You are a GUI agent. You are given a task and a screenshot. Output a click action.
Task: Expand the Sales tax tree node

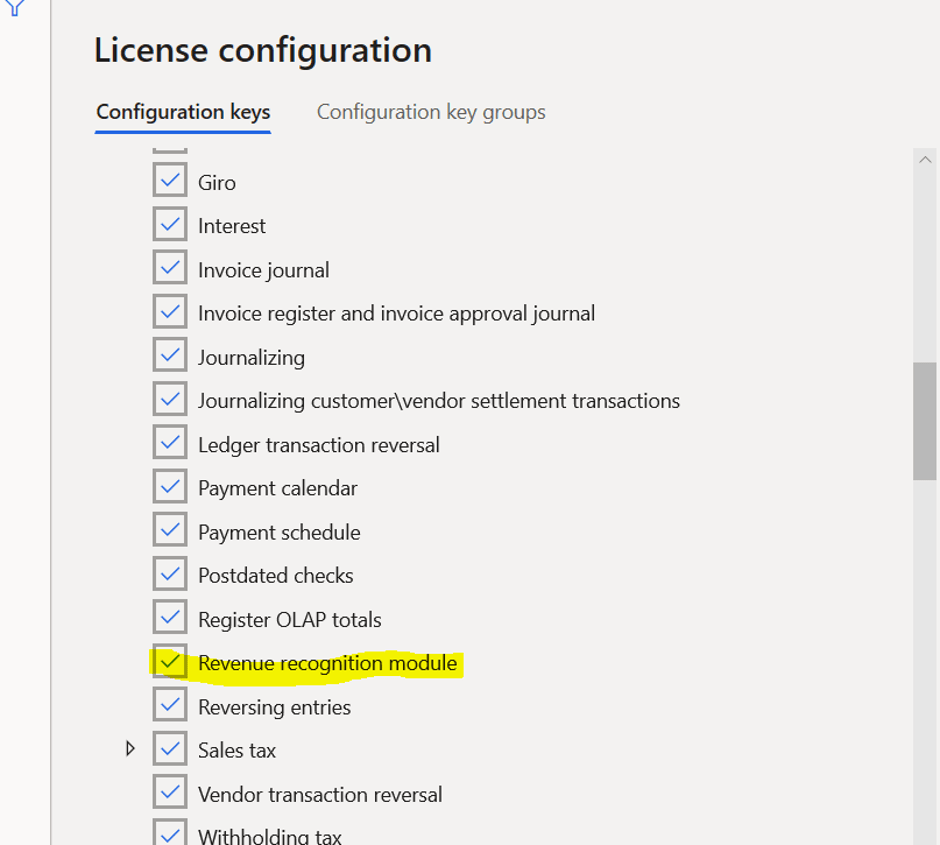point(130,749)
